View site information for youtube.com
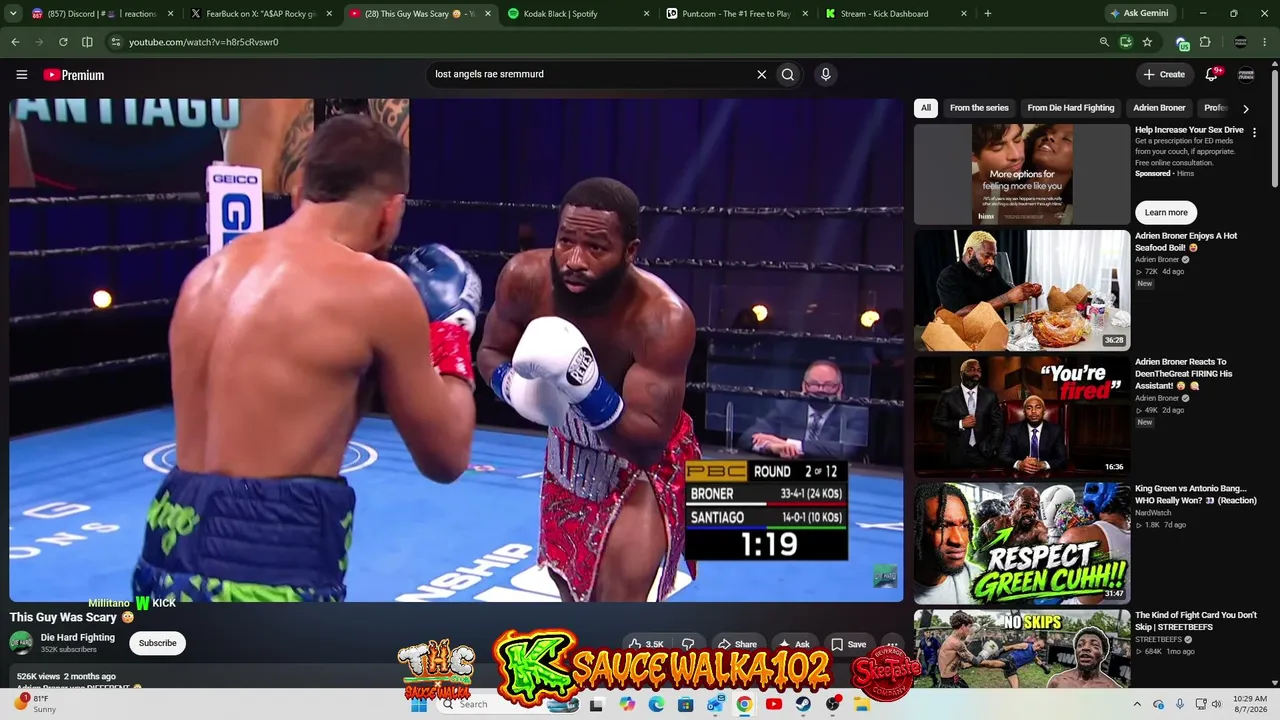The height and width of the screenshot is (720, 1280). click(116, 42)
